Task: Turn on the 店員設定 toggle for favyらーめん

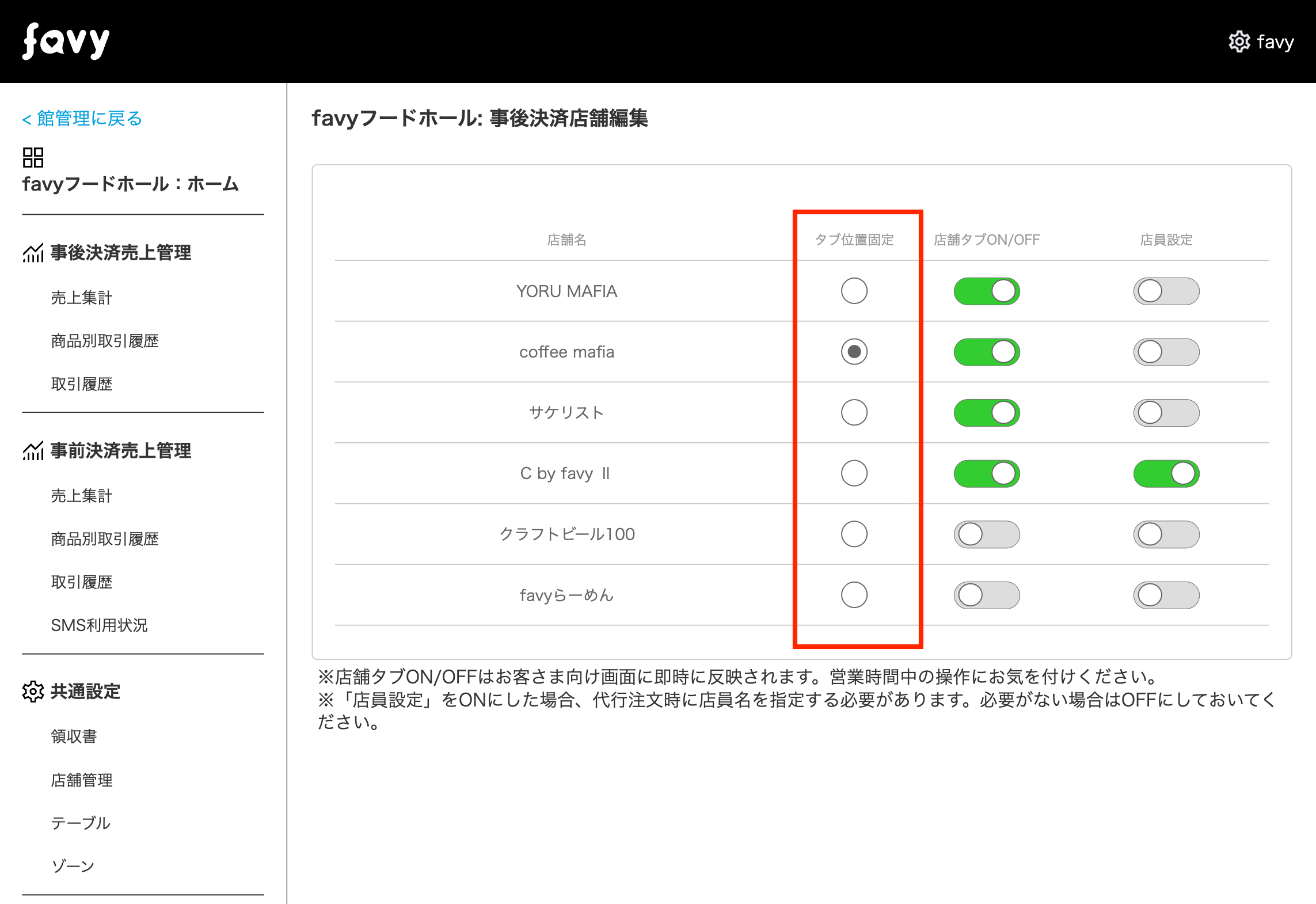Action: tap(1166, 595)
